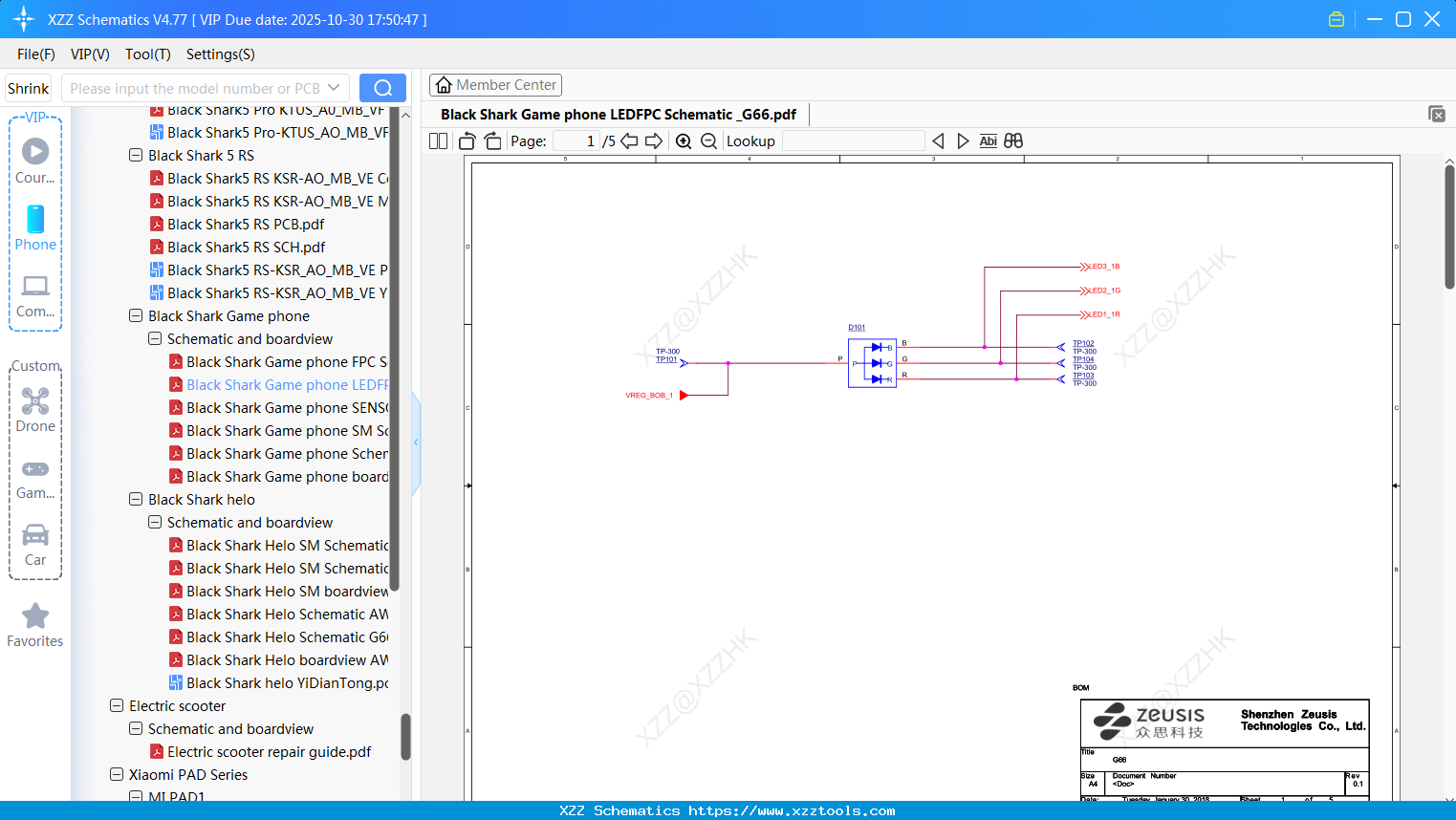Screen dimensions: 1456x820
Task: Select the Drone category in sidebar
Action: click(35, 401)
